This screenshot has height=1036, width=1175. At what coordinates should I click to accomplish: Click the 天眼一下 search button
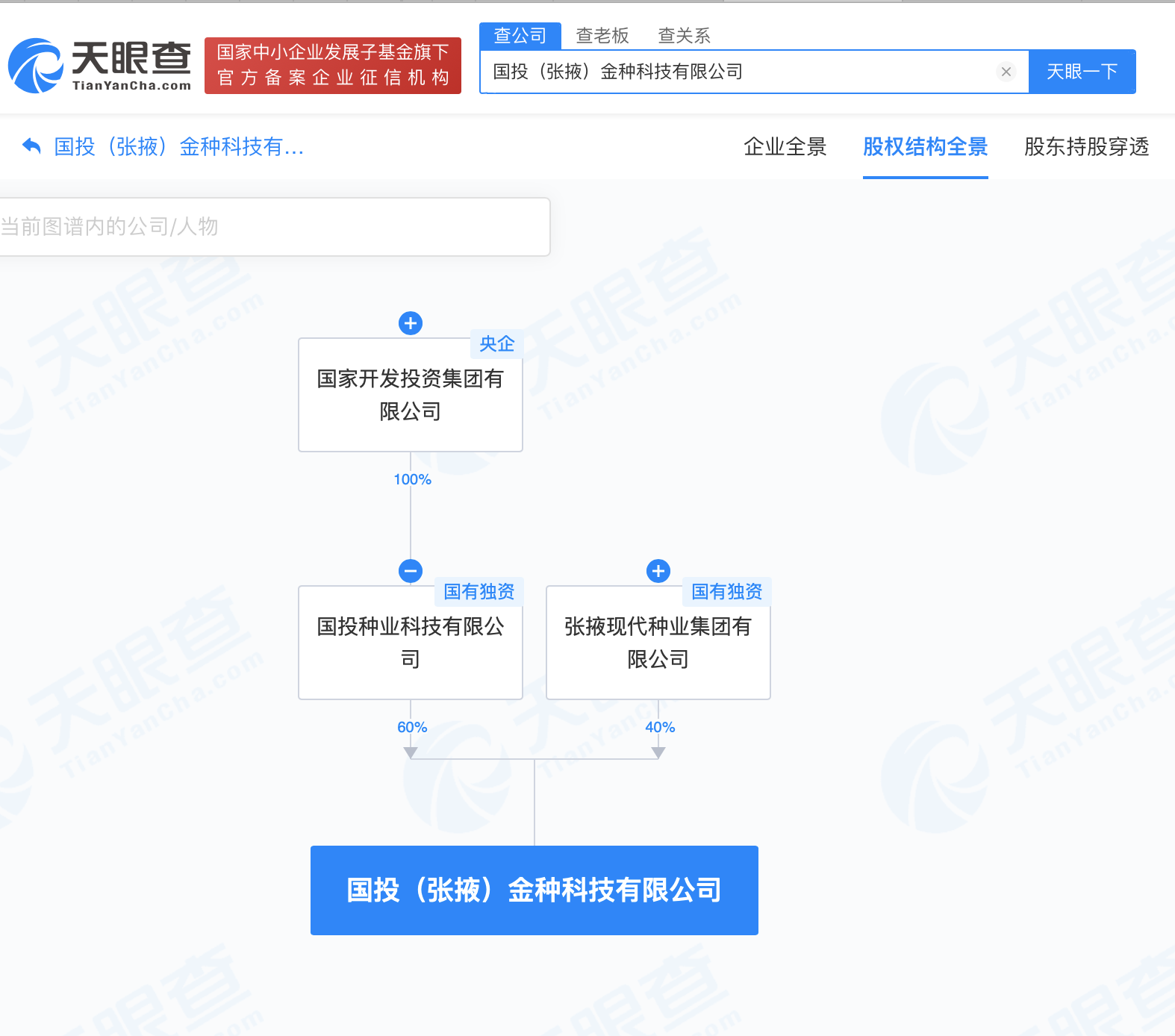click(1082, 72)
